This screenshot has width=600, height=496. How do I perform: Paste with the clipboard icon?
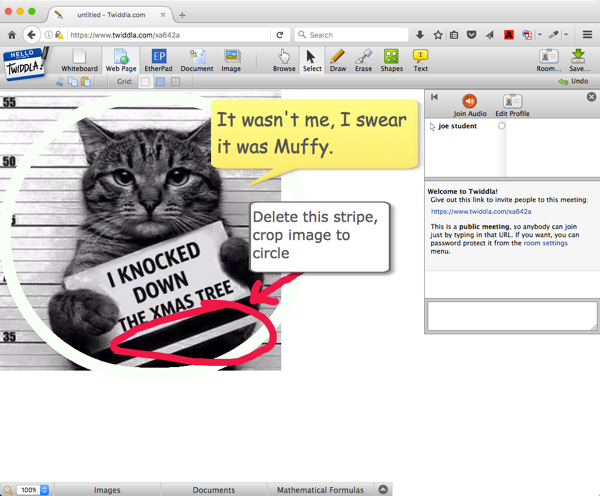[x=86, y=82]
